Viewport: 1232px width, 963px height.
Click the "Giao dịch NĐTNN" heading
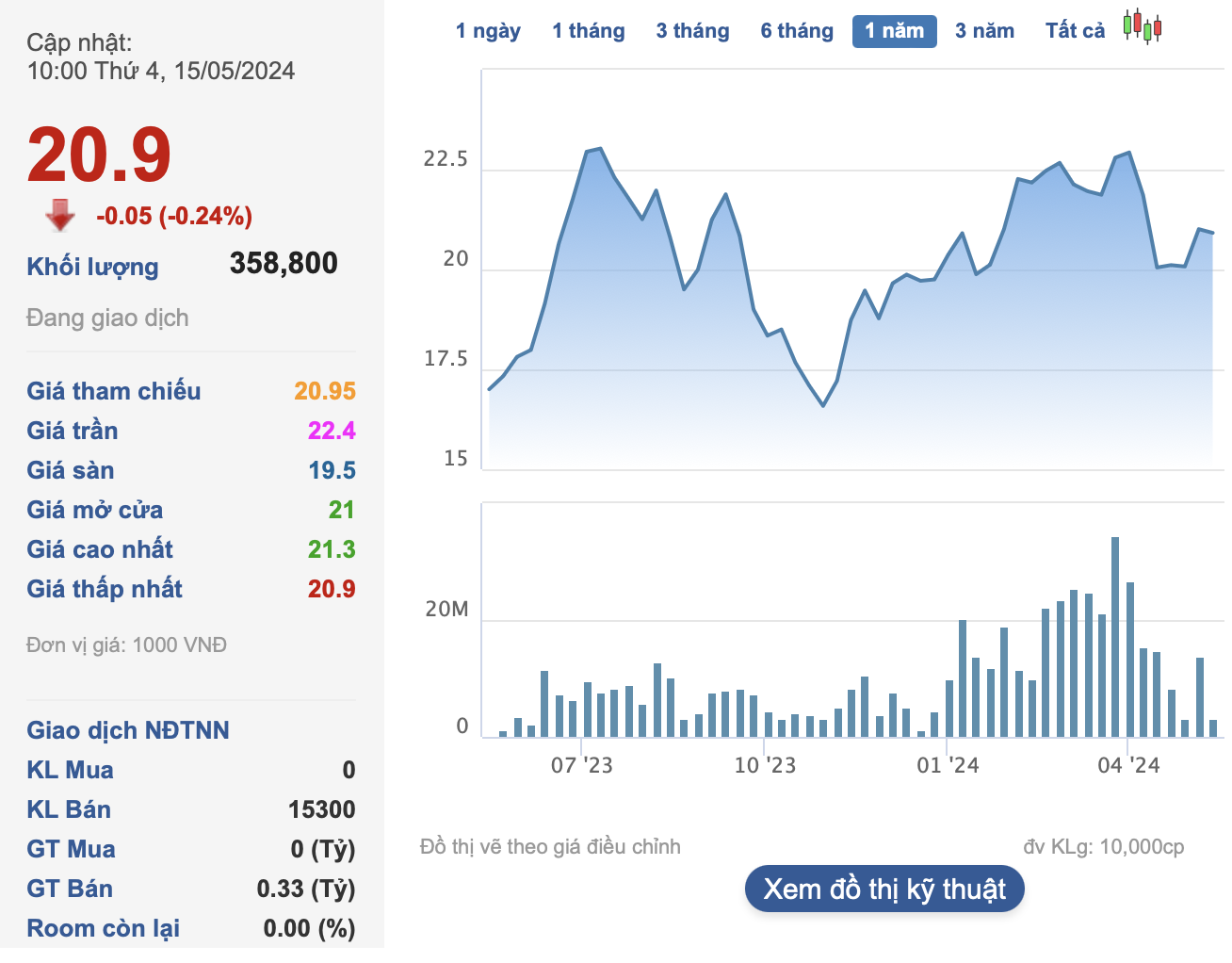(x=128, y=730)
